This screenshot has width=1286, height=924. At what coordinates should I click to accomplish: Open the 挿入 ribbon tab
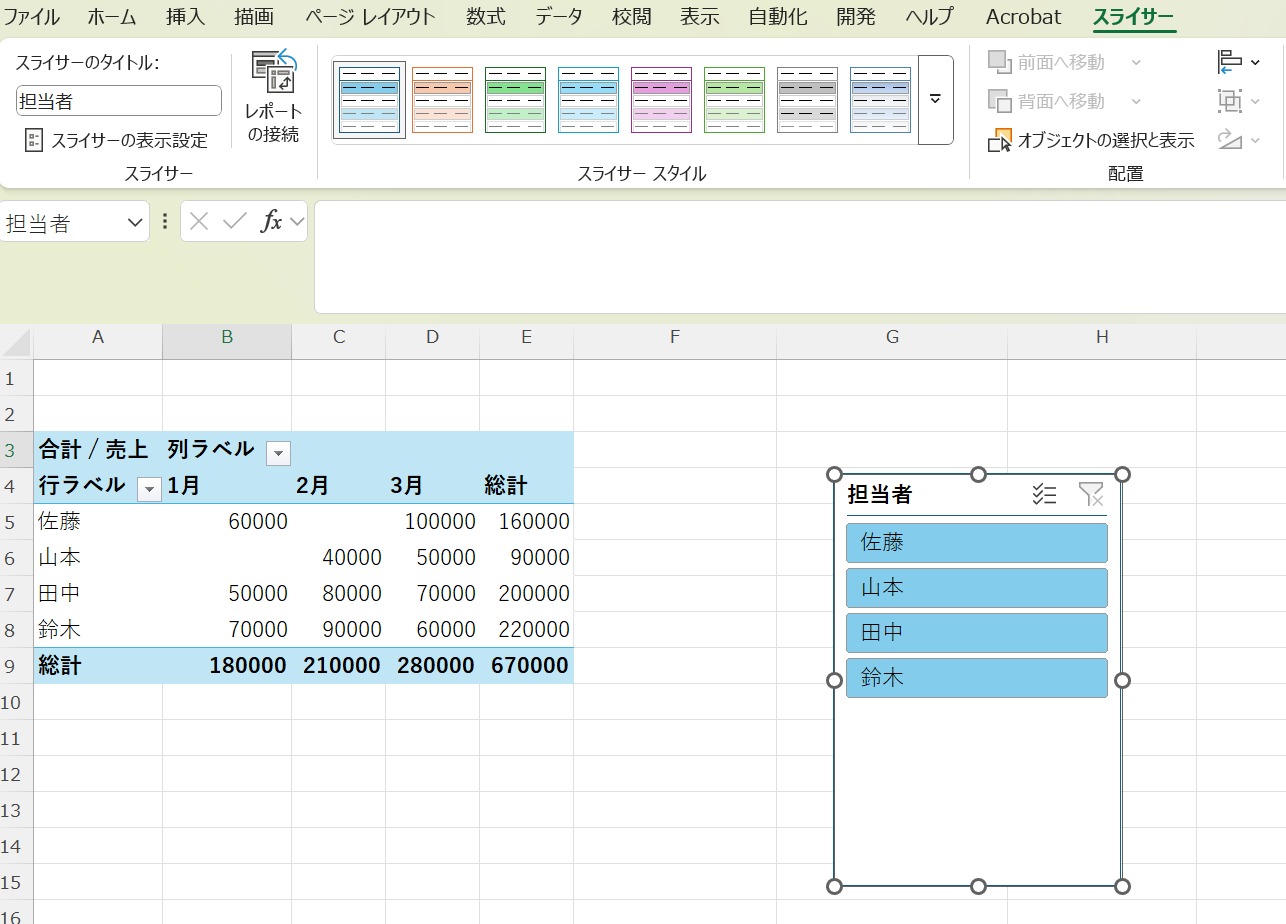tap(184, 17)
